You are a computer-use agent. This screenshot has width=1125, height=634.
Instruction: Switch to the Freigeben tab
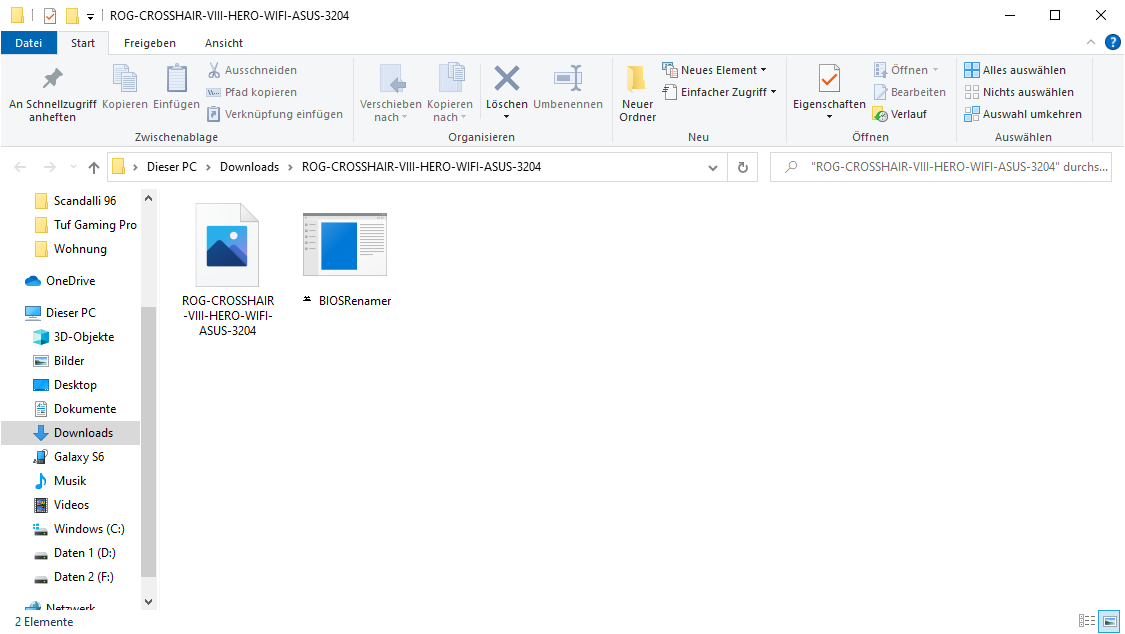[149, 43]
